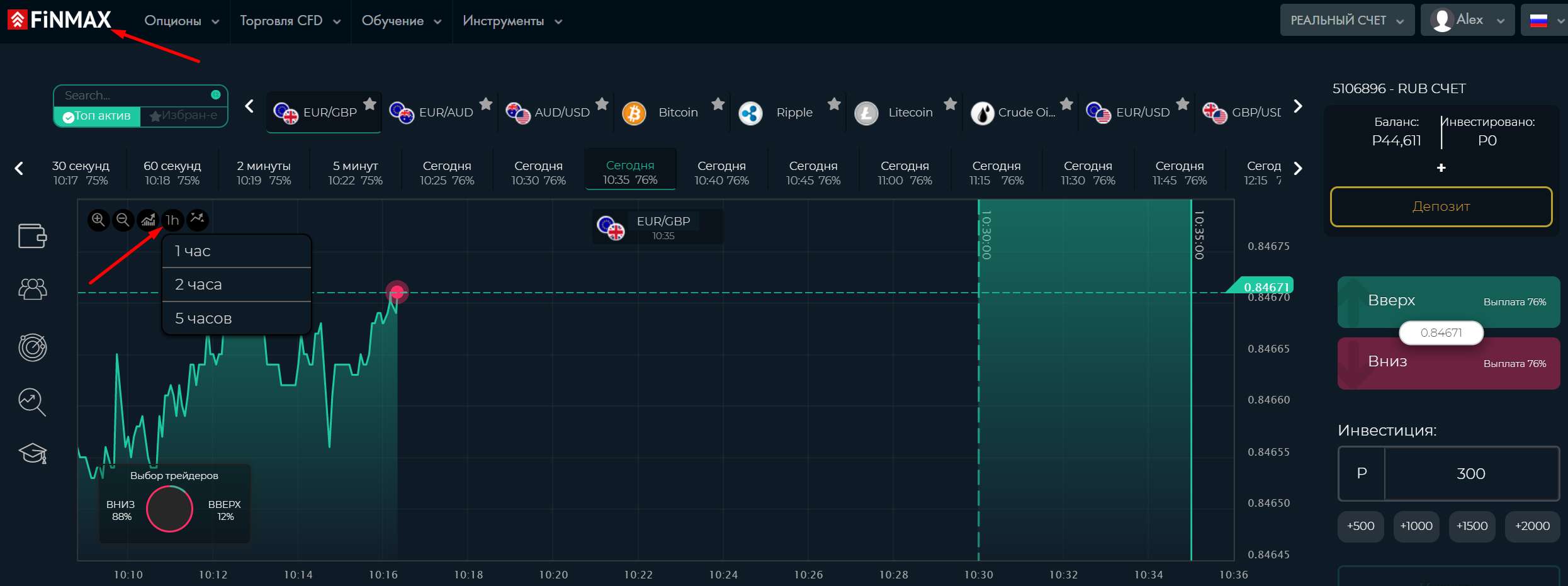1568x586 pixels.
Task: Open the wallet icon in the sidebar
Action: (x=33, y=236)
